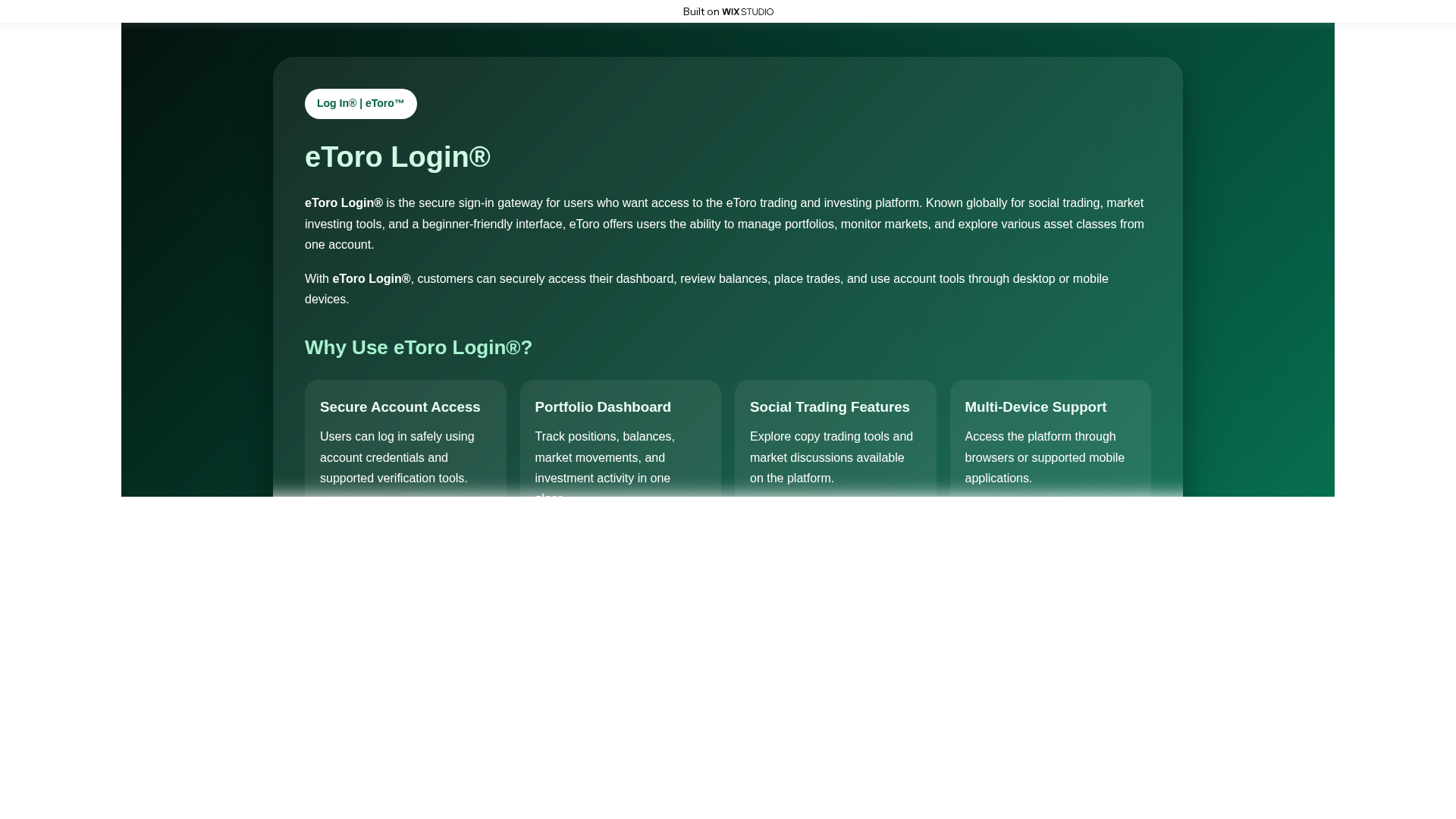The image size is (1456, 819).
Task: Select the Social Trading Features card title
Action: click(830, 407)
